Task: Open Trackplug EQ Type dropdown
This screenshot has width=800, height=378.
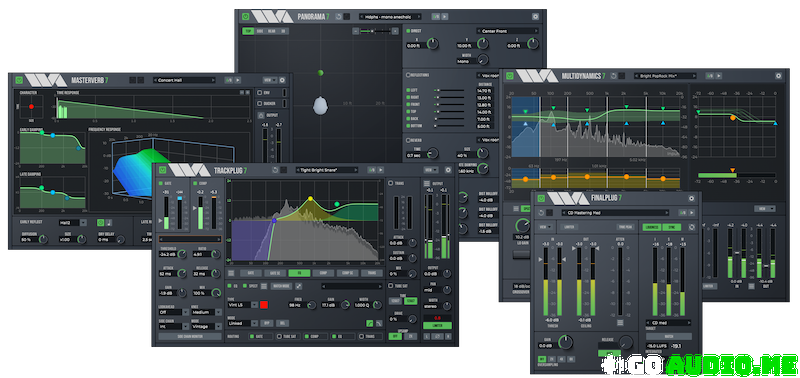Action: click(x=243, y=305)
